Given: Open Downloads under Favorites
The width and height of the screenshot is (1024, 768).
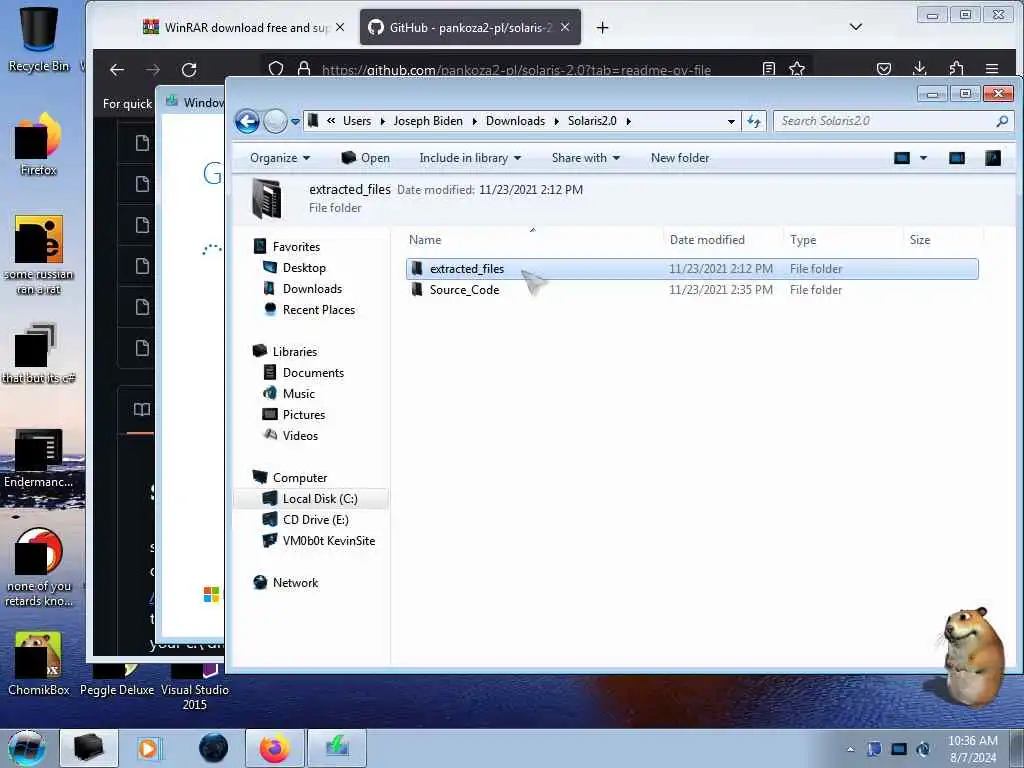Looking at the screenshot, I should [x=312, y=289].
